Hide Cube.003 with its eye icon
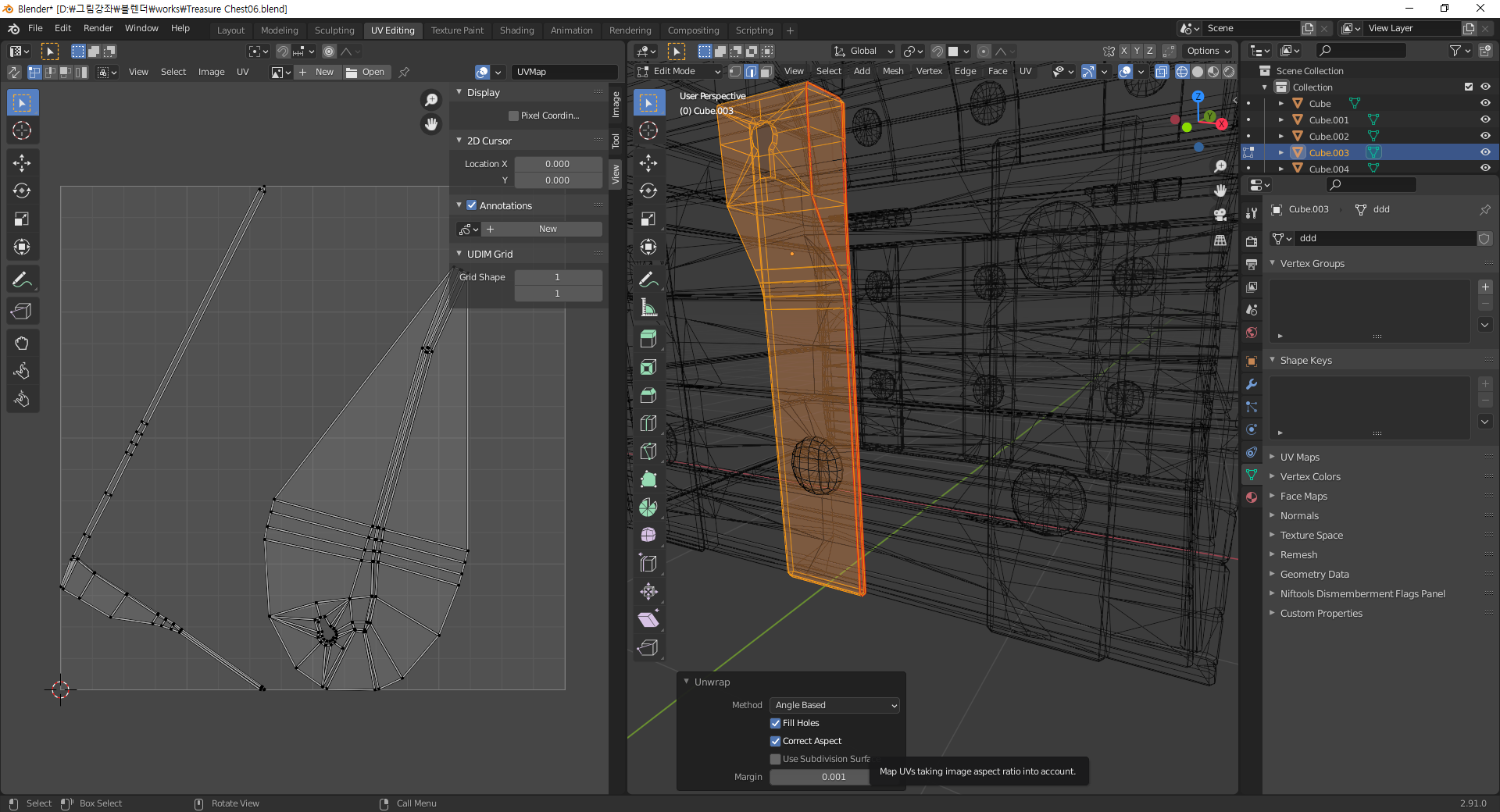Screen dimensions: 1500x812 [1485, 152]
